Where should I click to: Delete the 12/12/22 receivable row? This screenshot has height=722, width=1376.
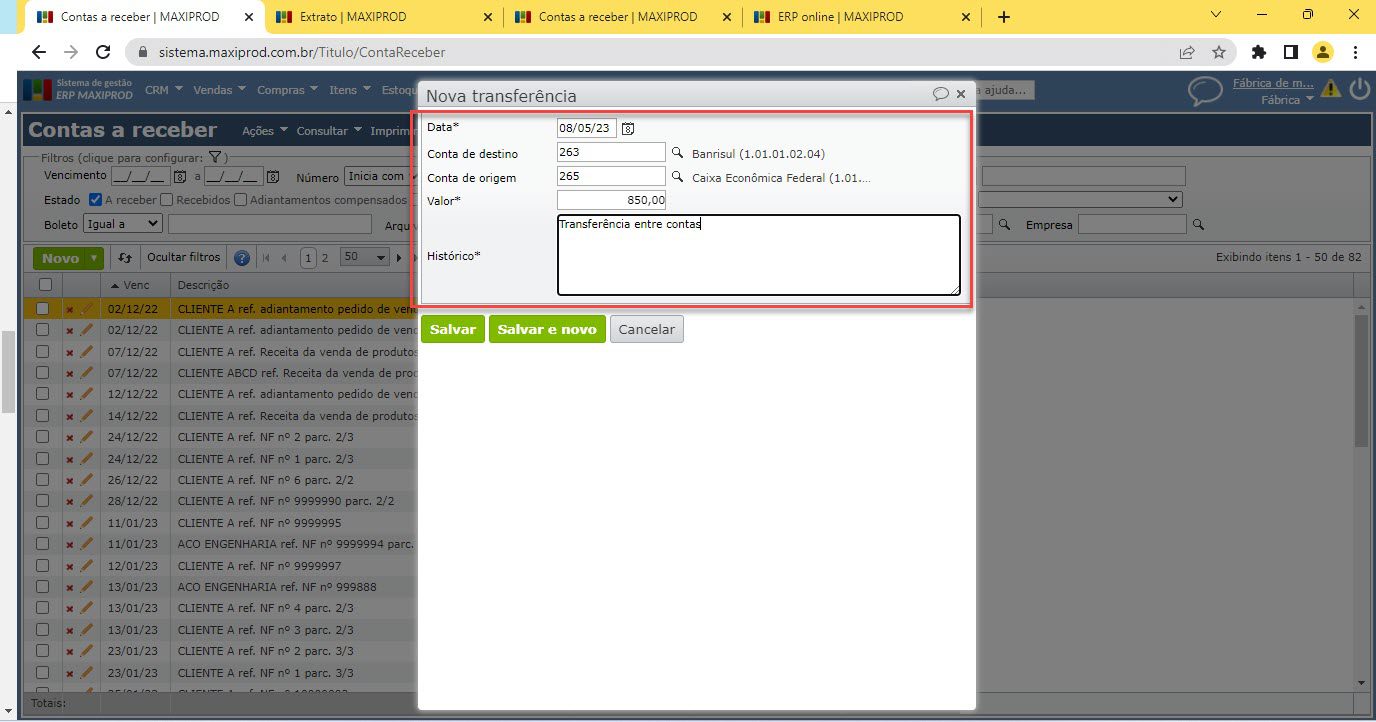pyautogui.click(x=69, y=394)
